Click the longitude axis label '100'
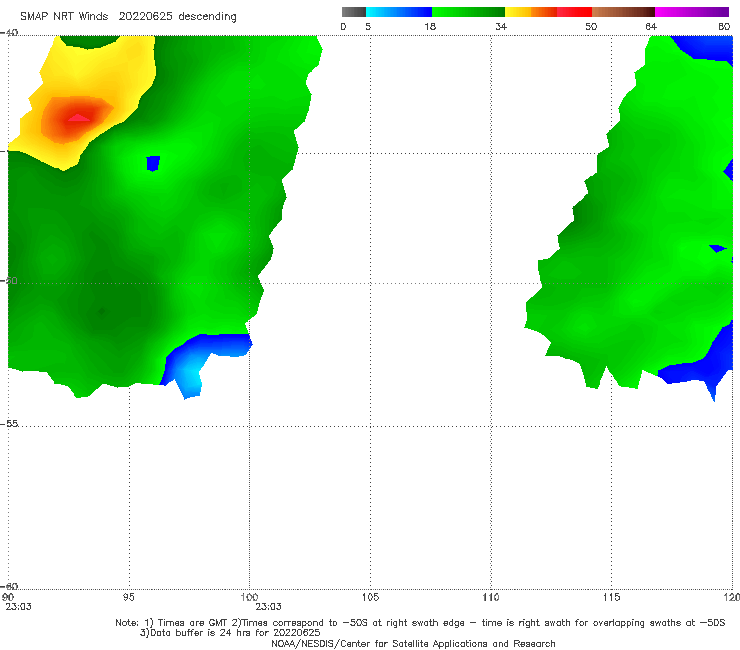 tap(249, 597)
